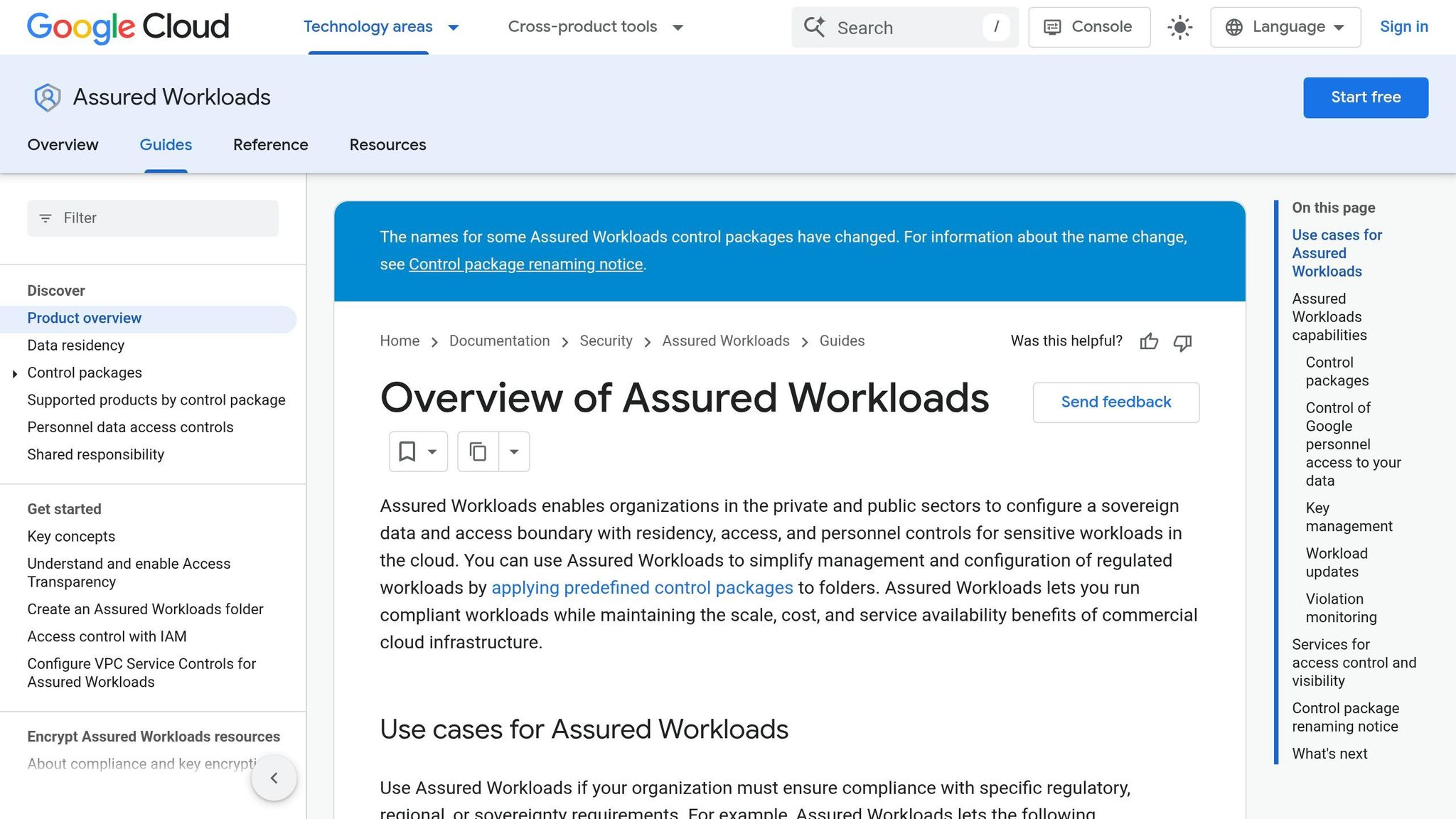The width and height of the screenshot is (1456, 819).
Task: Click the Assured Workloads shield icon
Action: point(48,97)
